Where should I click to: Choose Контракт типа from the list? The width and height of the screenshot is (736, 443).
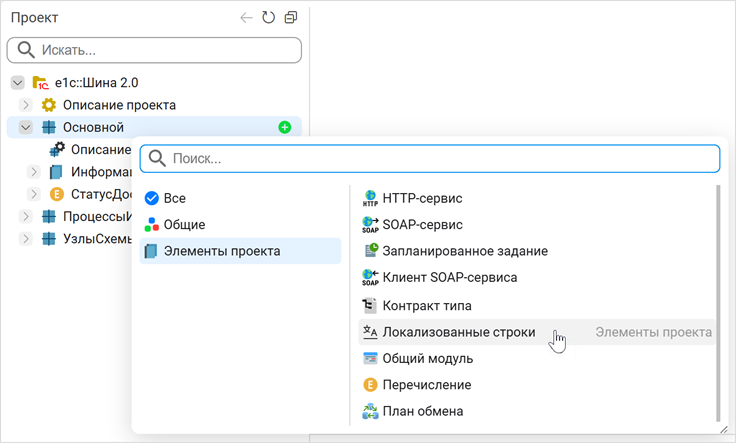coord(537,306)
